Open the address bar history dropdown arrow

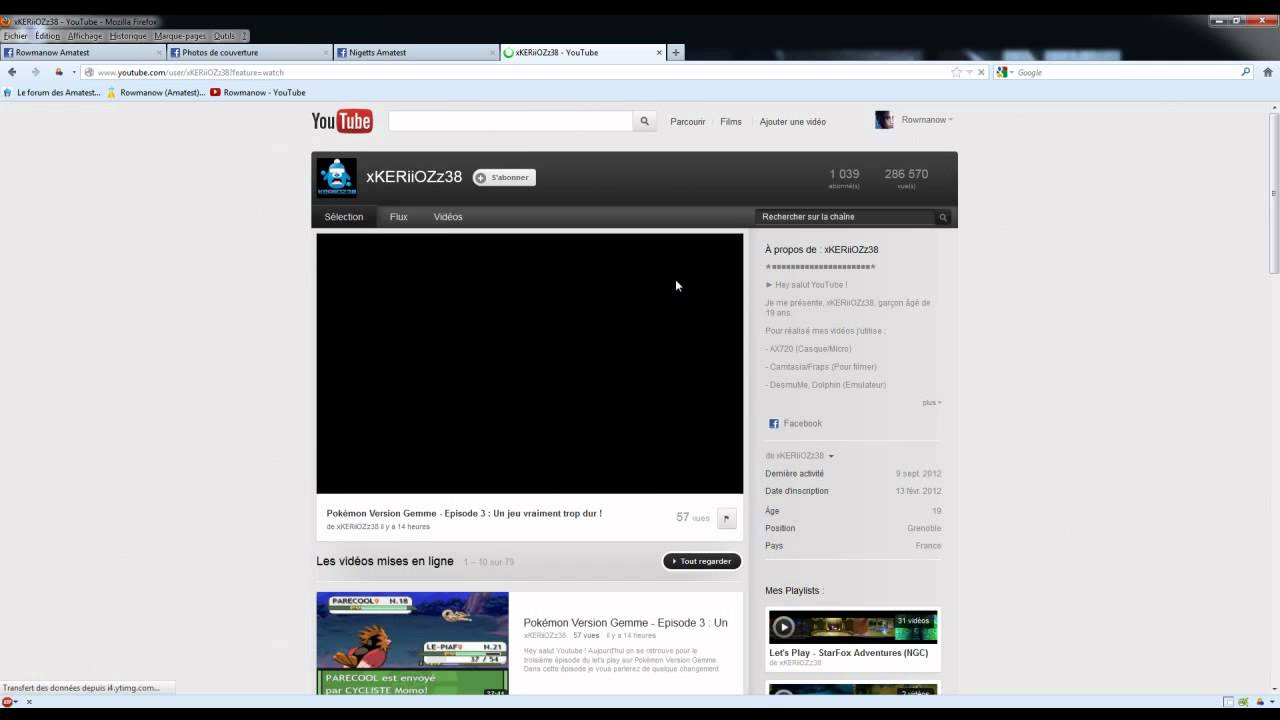969,72
